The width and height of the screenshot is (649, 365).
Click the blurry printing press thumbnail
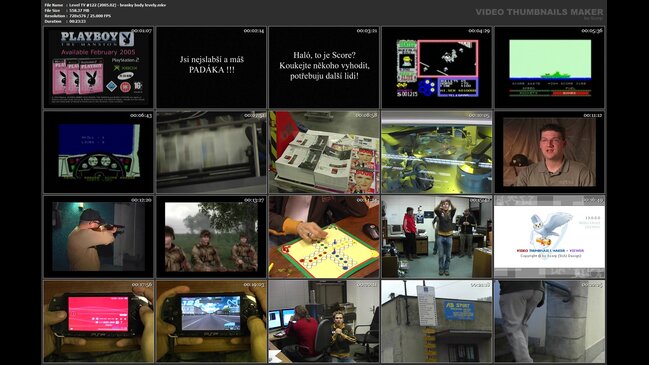click(x=211, y=152)
